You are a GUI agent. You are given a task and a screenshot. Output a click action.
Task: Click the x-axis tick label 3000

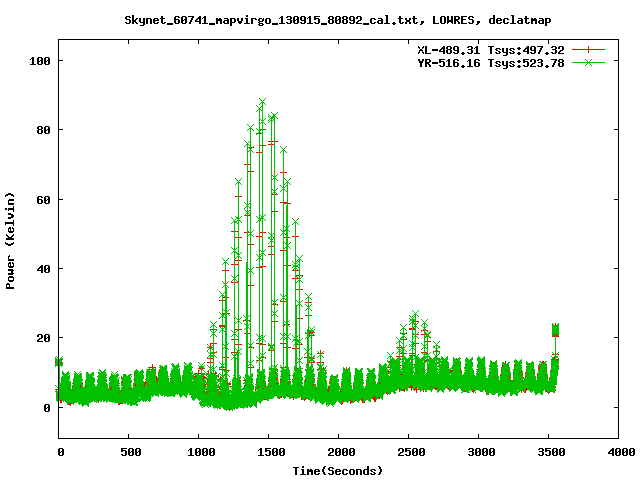tap(481, 452)
